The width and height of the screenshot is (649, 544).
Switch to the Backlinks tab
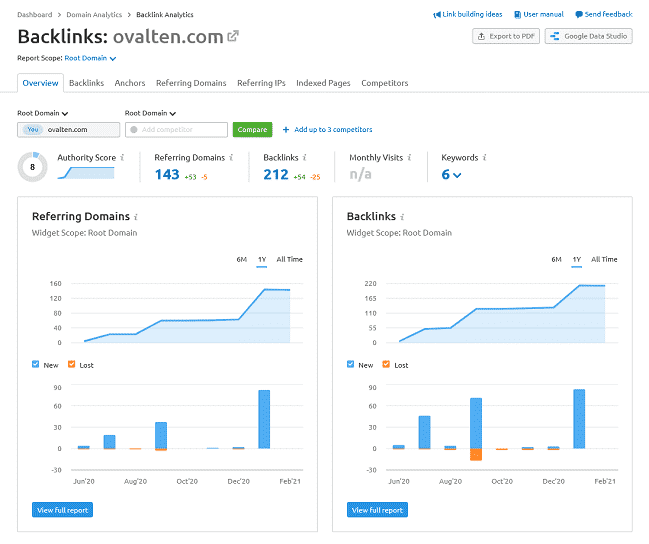87,83
